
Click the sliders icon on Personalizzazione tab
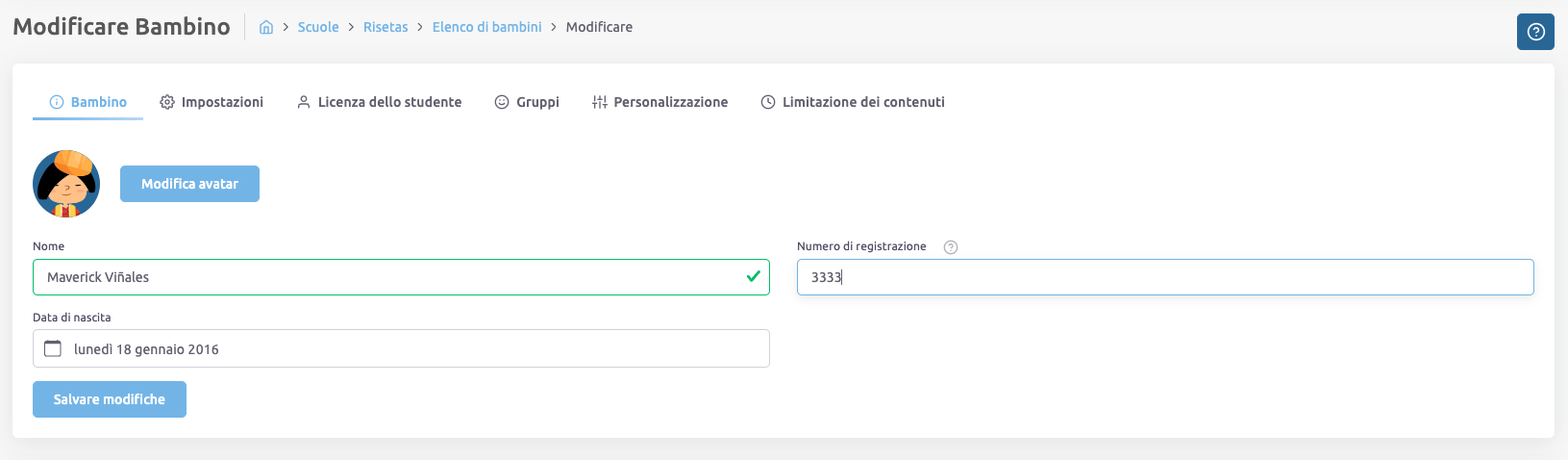click(x=600, y=102)
